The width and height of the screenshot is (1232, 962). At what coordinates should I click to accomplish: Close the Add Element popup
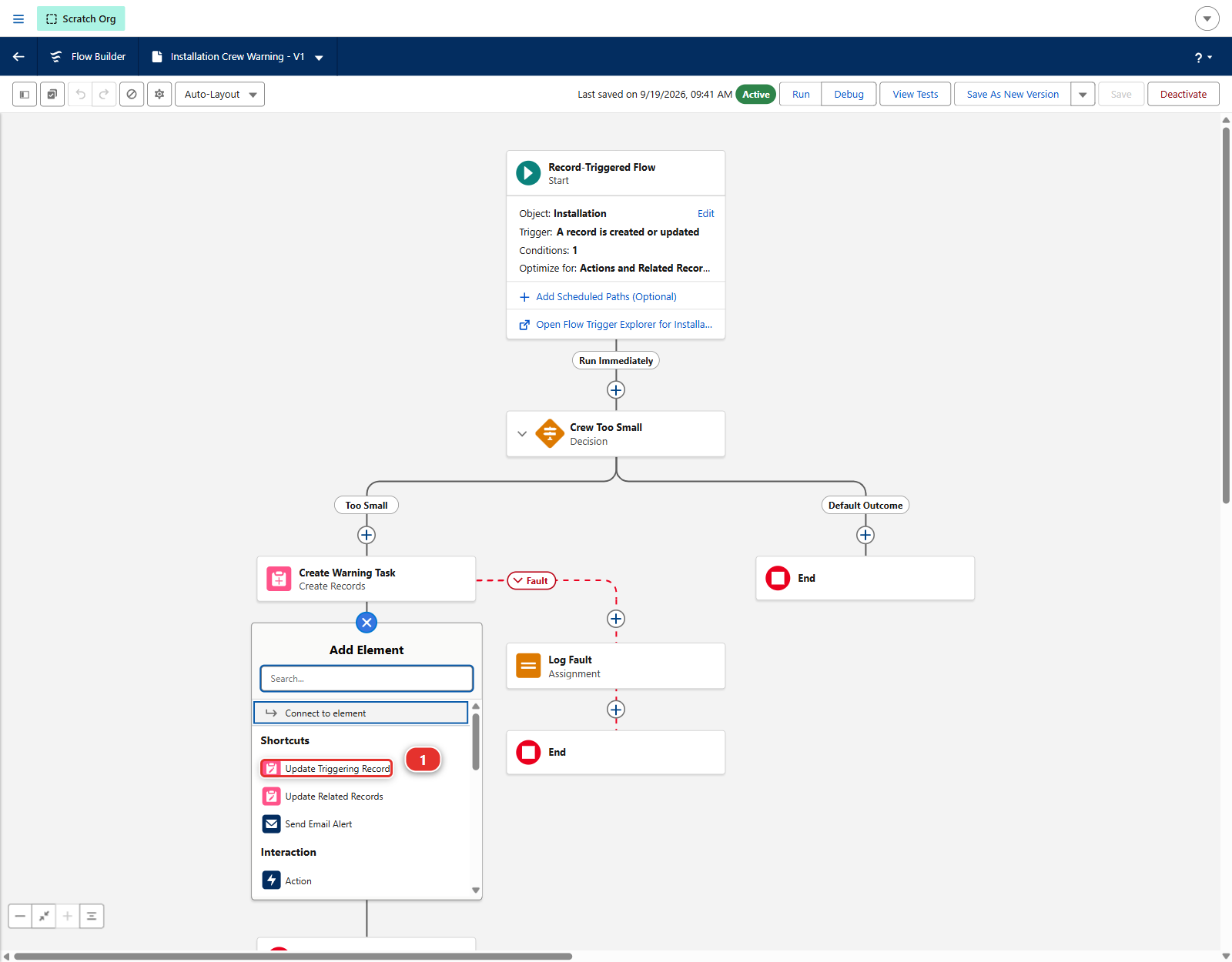click(367, 623)
